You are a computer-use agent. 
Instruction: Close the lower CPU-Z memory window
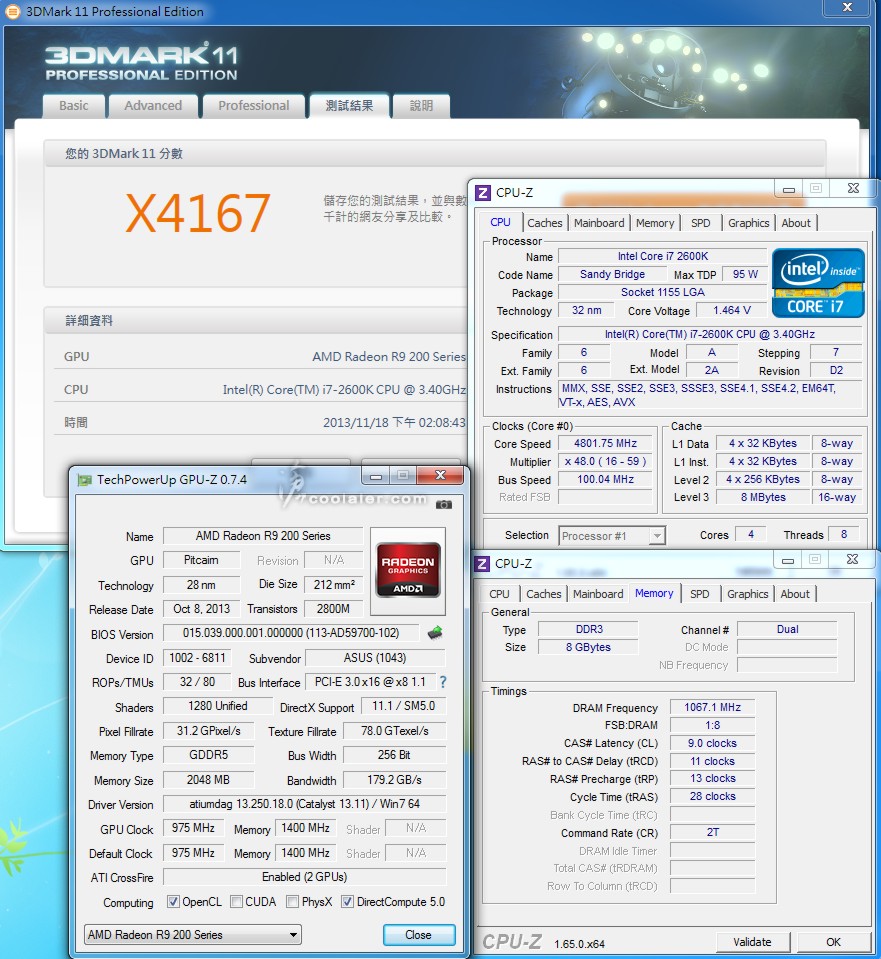pyautogui.click(x=852, y=560)
